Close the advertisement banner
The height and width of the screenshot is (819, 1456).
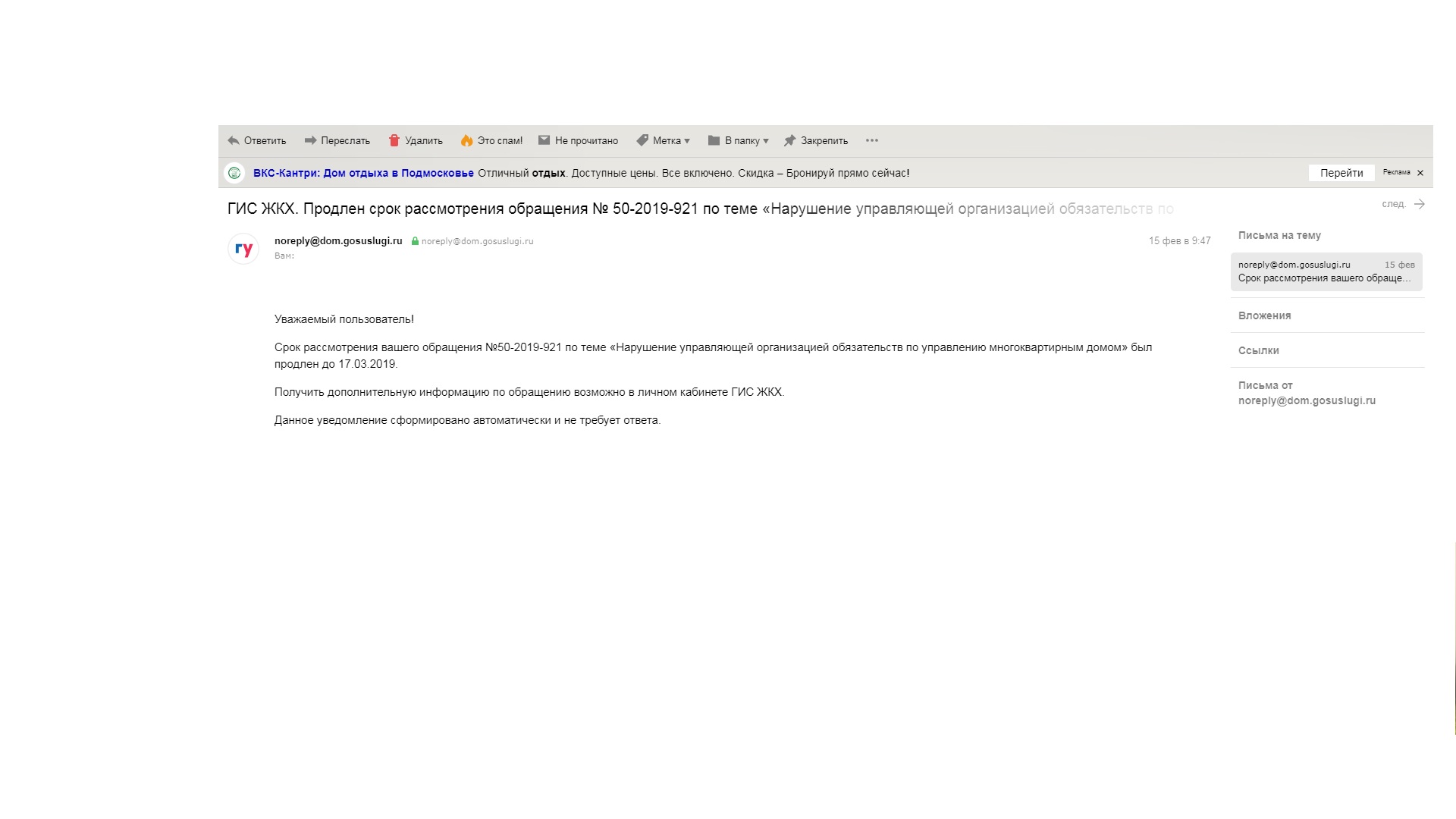pyautogui.click(x=1420, y=173)
